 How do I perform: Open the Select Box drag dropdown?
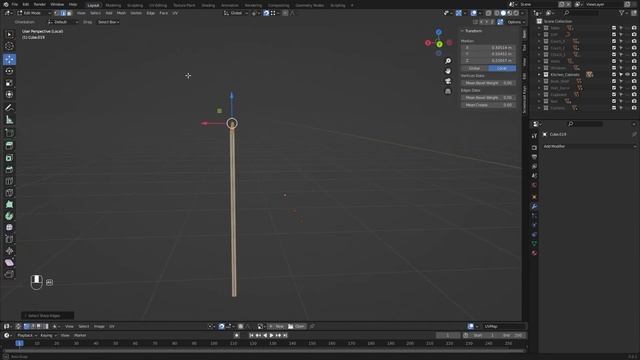pos(108,22)
